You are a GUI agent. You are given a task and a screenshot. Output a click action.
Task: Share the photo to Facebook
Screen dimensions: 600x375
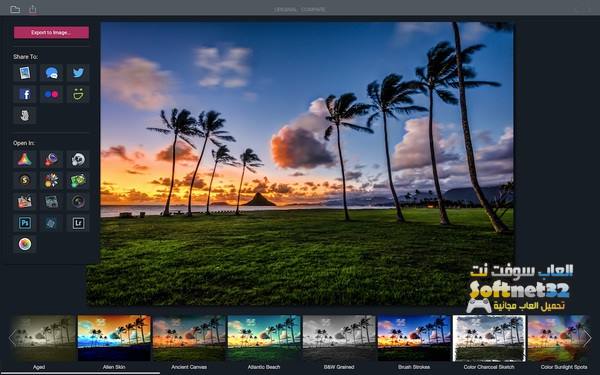(25, 94)
